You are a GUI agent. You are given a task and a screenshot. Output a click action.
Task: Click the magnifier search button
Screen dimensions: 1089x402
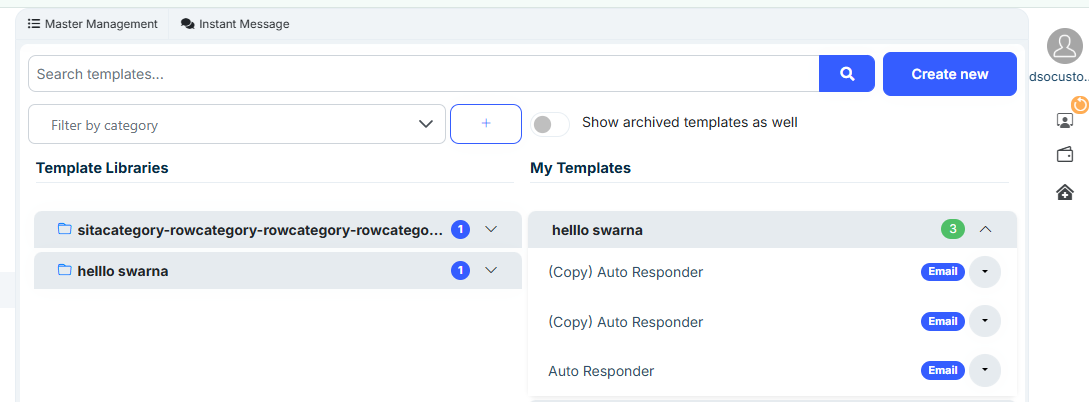coord(846,74)
